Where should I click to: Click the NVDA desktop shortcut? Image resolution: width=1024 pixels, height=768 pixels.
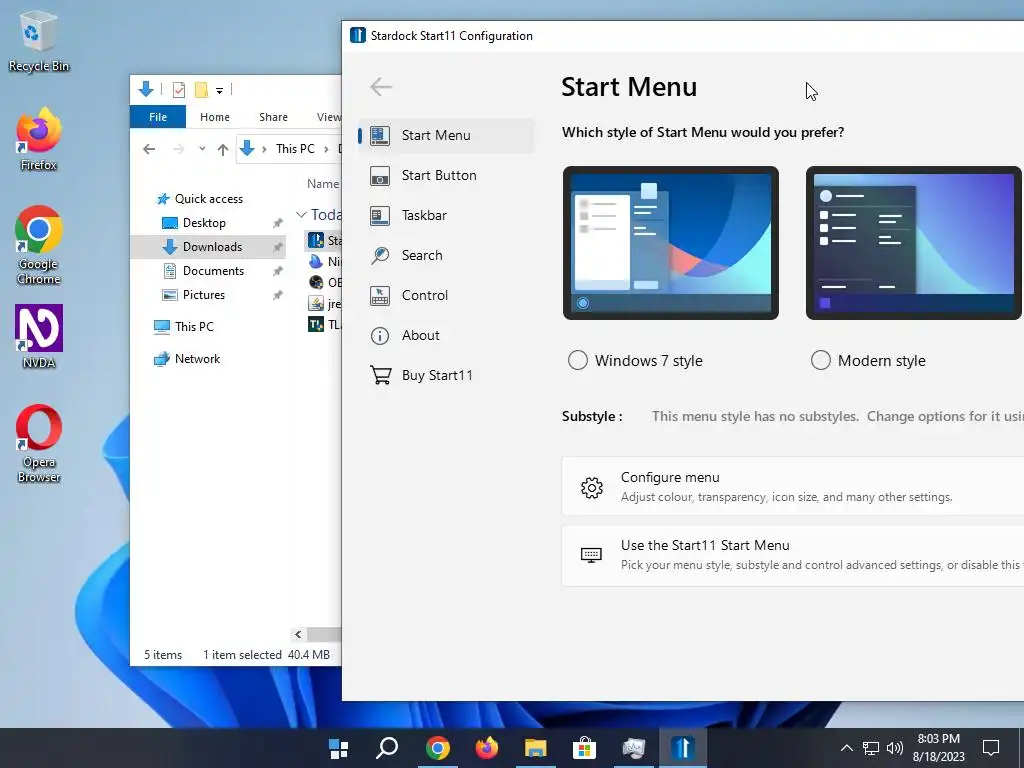(x=39, y=338)
